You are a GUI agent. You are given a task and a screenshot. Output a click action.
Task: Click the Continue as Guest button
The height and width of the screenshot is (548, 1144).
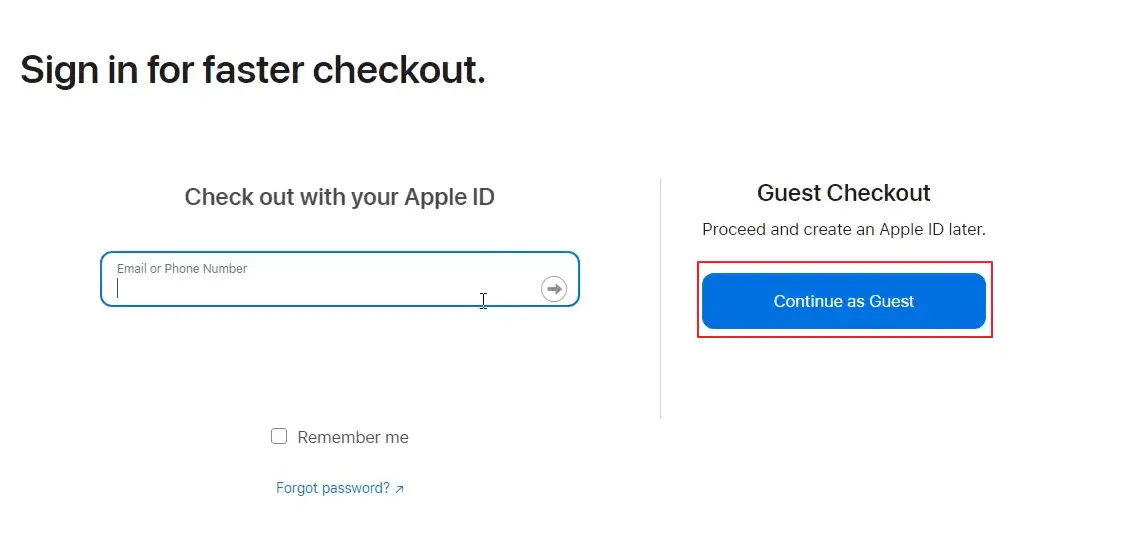coord(843,301)
